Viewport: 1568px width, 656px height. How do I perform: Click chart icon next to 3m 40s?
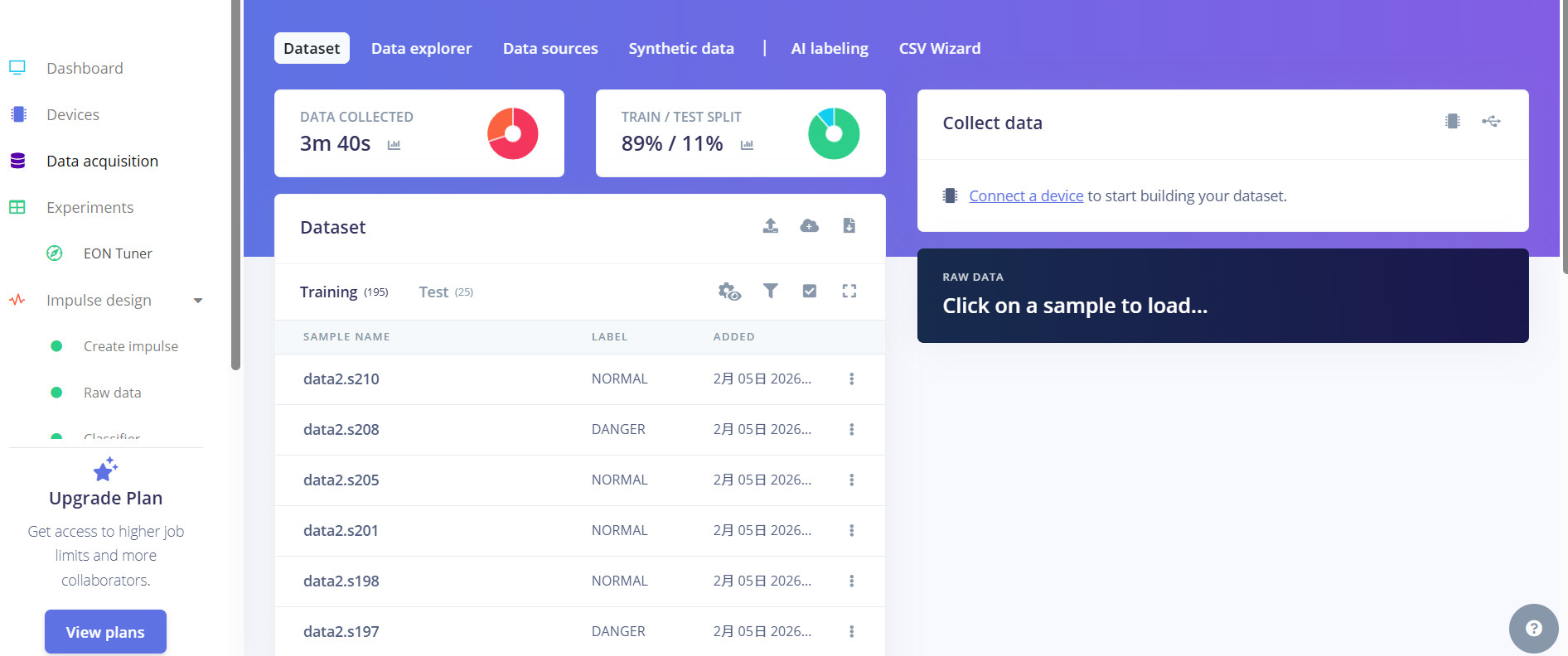394,145
